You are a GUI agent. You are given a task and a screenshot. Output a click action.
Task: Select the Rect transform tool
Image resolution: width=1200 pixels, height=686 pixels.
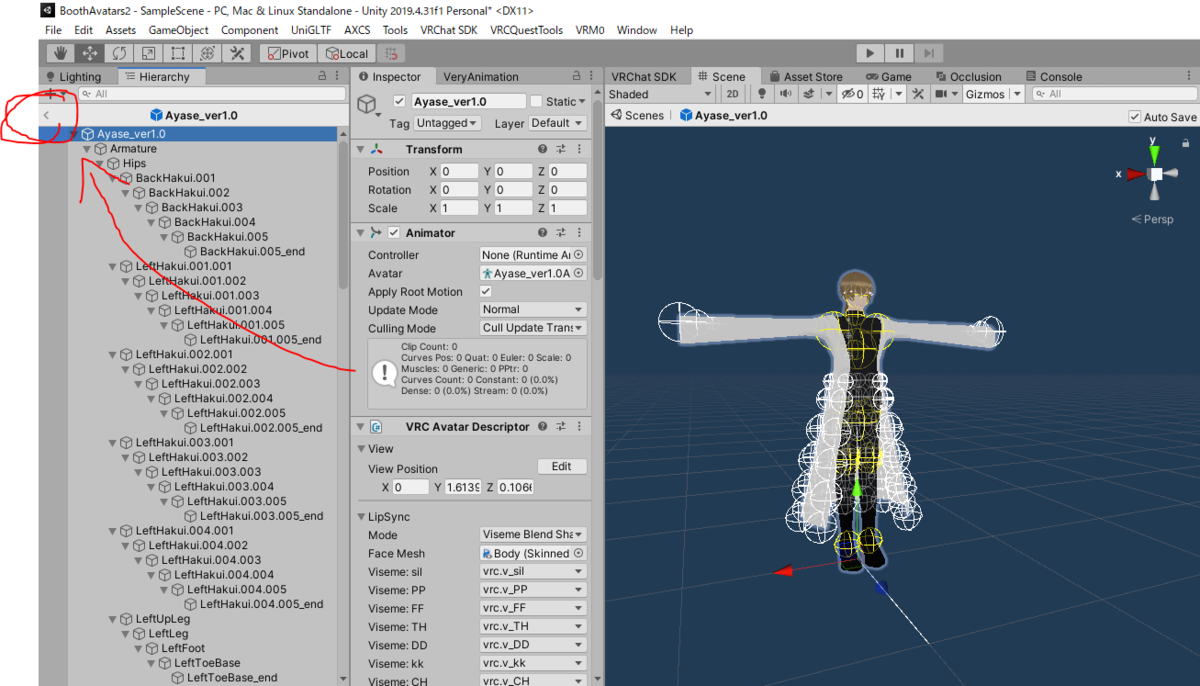177,53
